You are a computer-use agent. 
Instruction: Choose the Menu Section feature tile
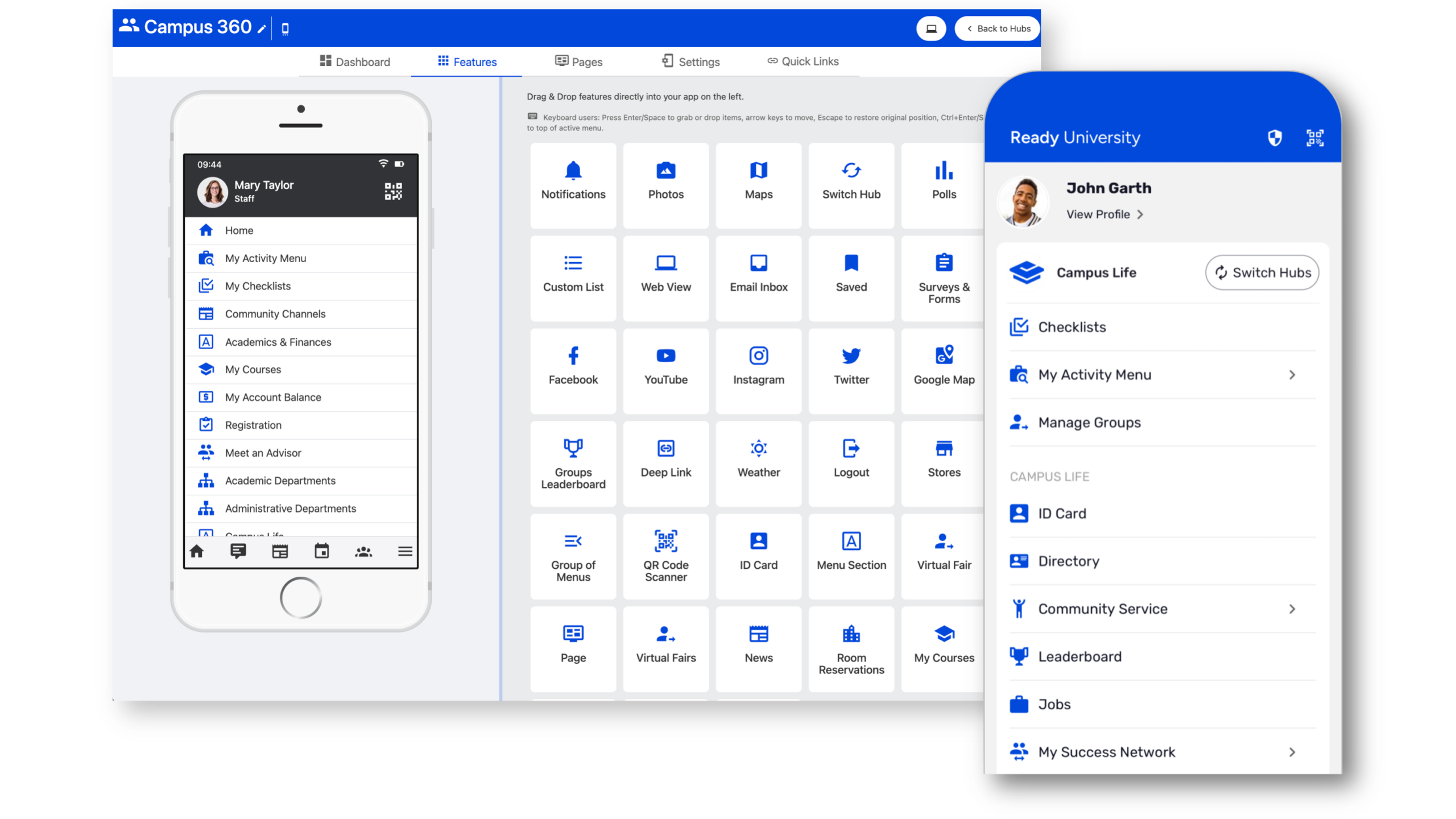point(851,556)
